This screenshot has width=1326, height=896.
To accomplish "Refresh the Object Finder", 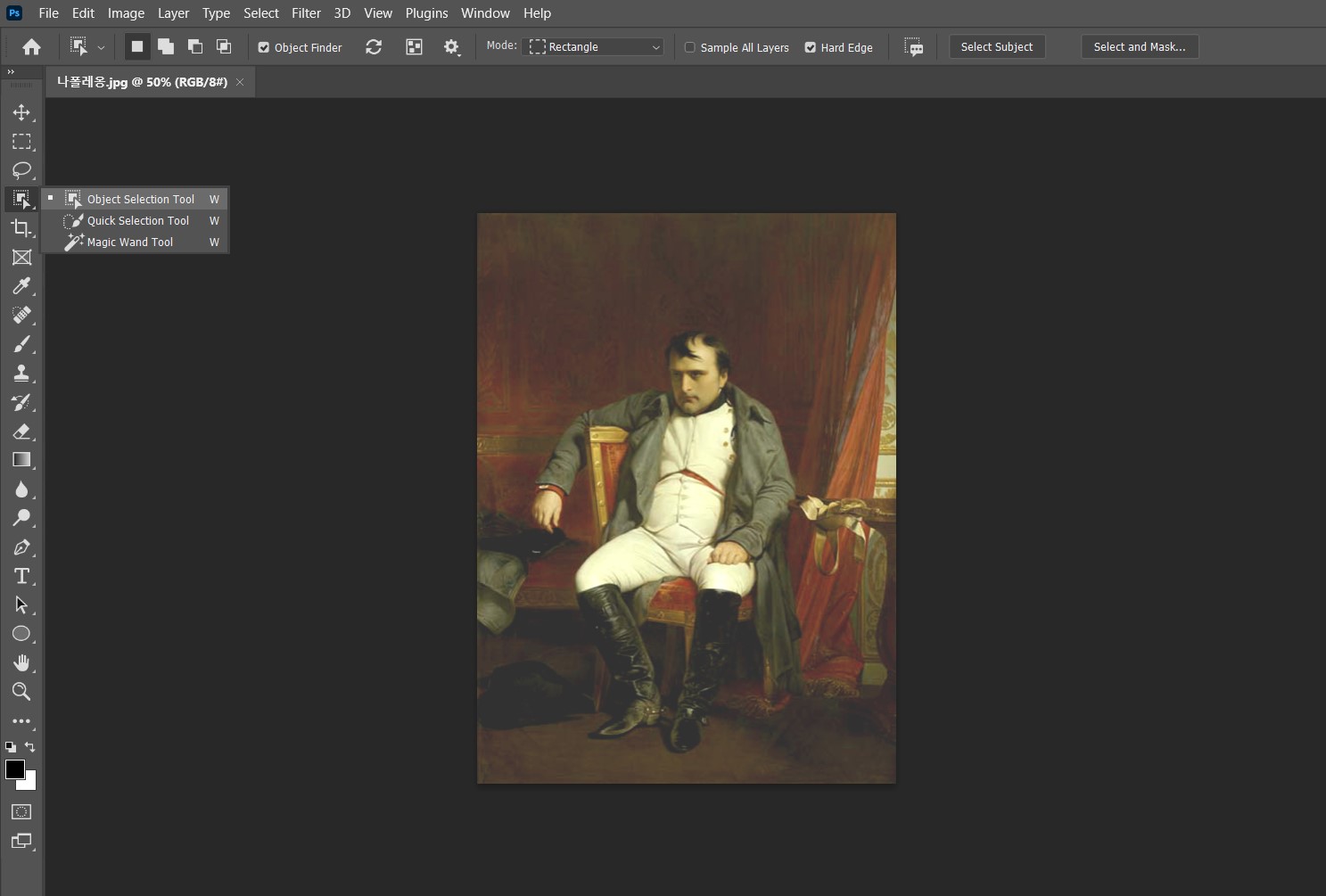I will click(x=374, y=47).
